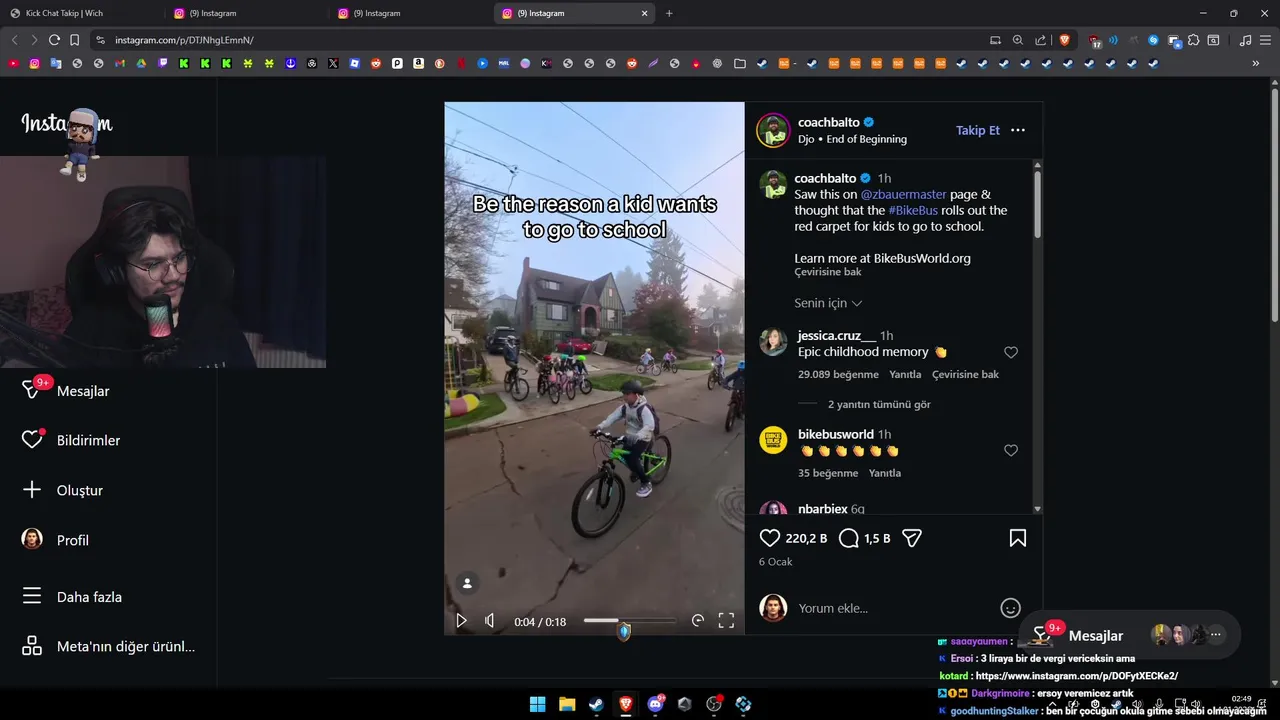This screenshot has height=720, width=1280.
Task: Open the Gmail bookmark
Action: coord(120,63)
